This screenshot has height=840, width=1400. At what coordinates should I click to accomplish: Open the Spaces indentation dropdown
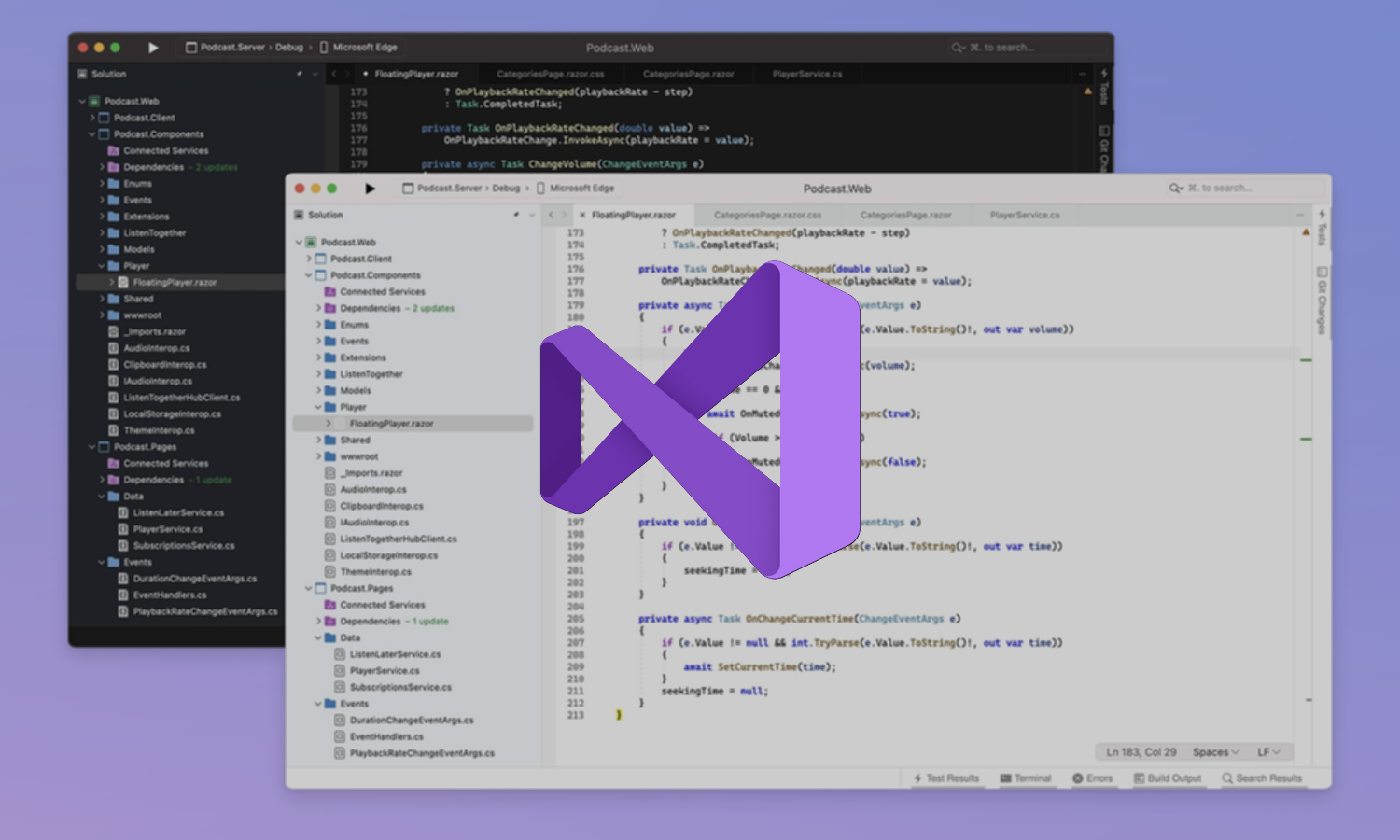[x=1213, y=751]
